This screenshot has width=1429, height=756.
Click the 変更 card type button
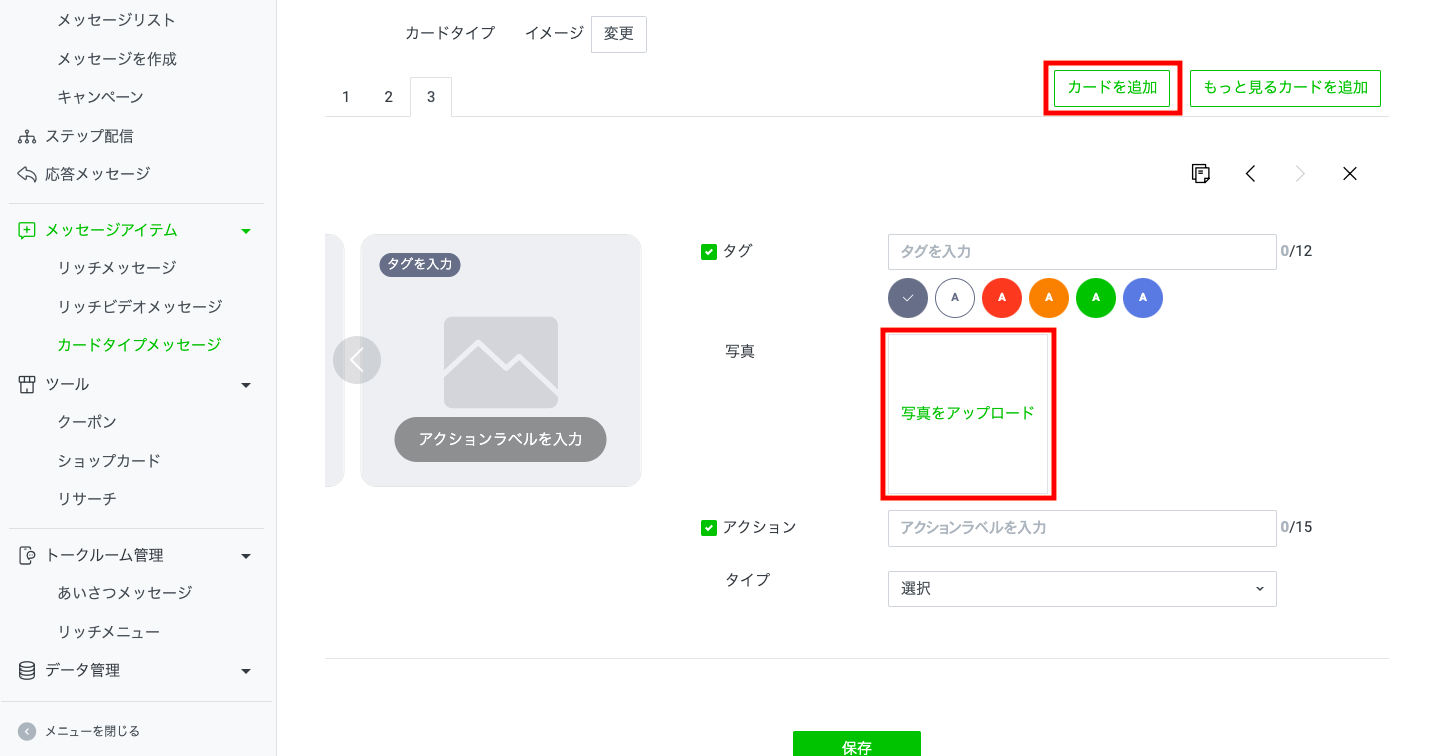[x=619, y=34]
